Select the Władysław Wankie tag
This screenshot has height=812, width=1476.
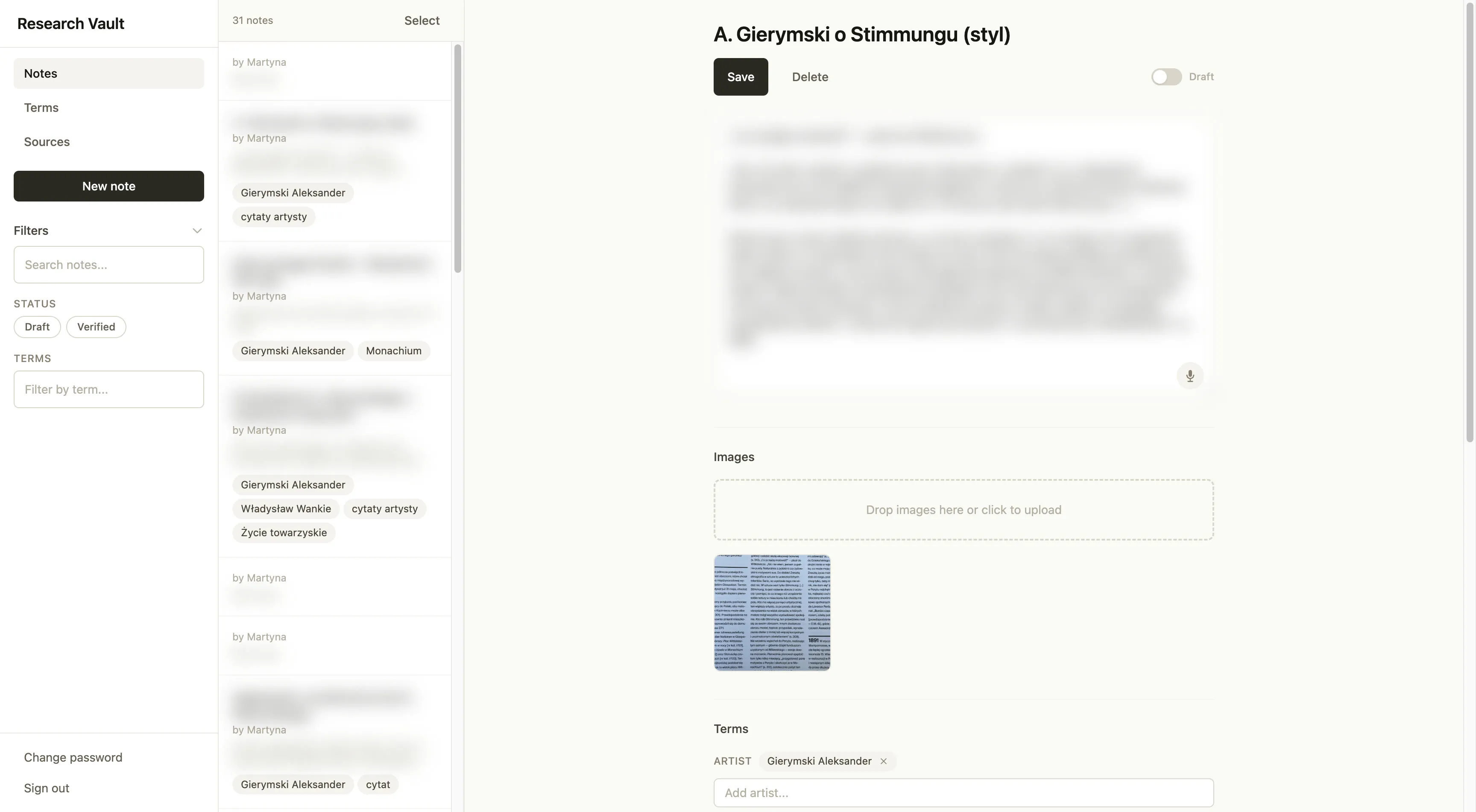tap(285, 508)
